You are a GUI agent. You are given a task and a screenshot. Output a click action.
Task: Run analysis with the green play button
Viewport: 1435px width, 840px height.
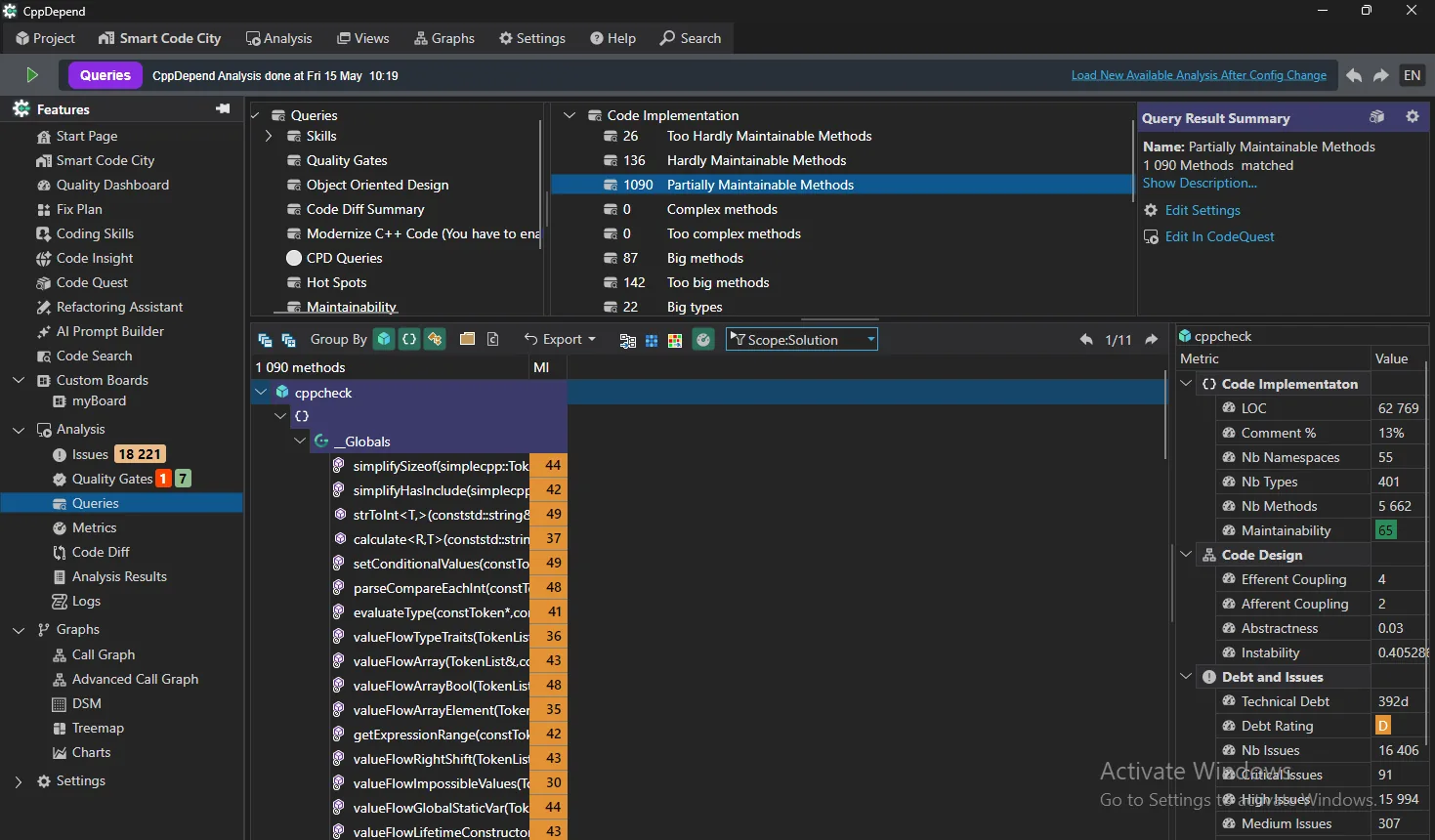pos(31,75)
